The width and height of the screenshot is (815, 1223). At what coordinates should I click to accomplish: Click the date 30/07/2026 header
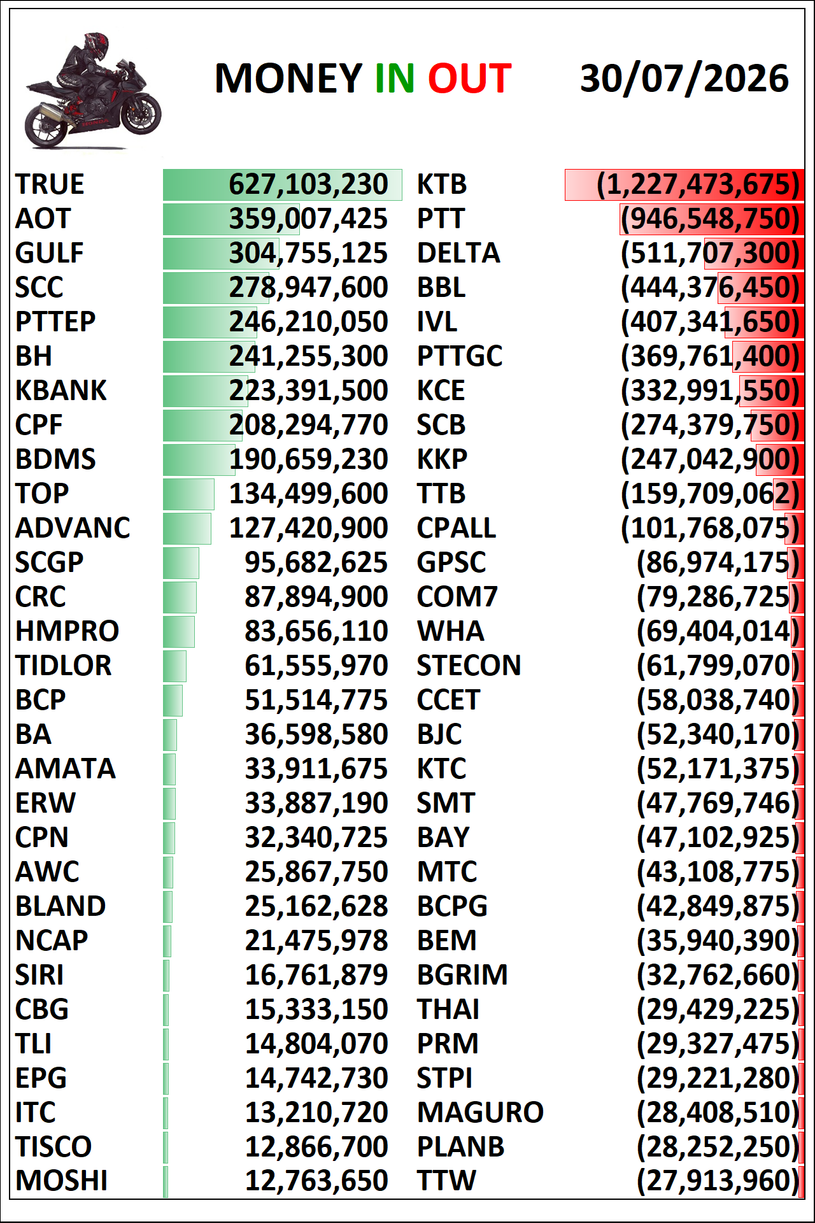tap(684, 78)
